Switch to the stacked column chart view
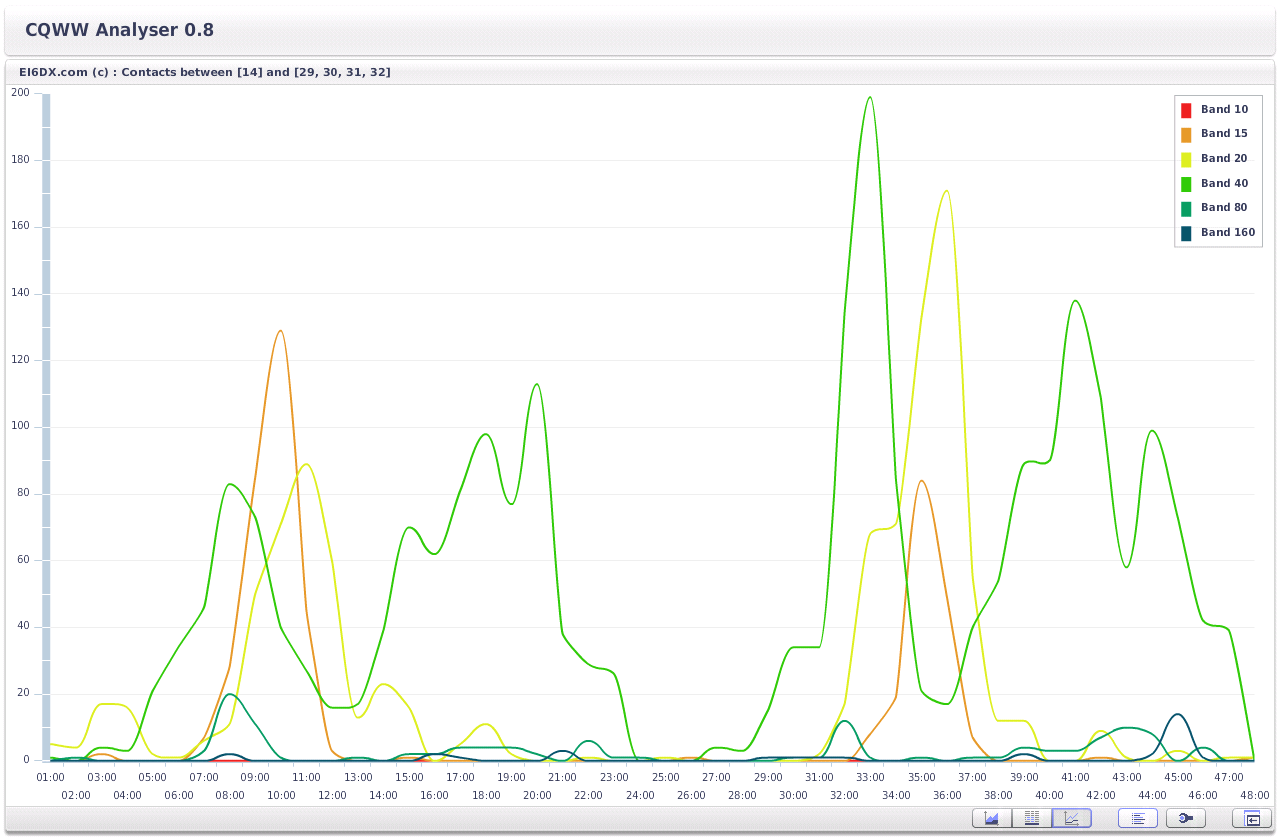The height and width of the screenshot is (839, 1280). pyautogui.click(x=1031, y=818)
